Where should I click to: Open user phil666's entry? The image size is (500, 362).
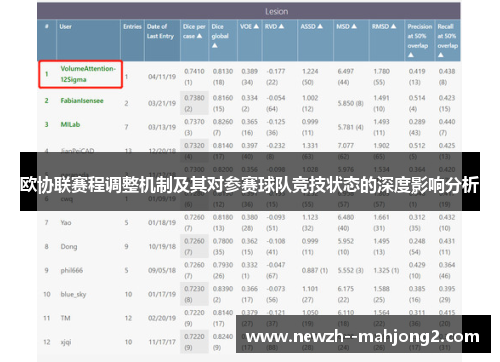coord(72,270)
